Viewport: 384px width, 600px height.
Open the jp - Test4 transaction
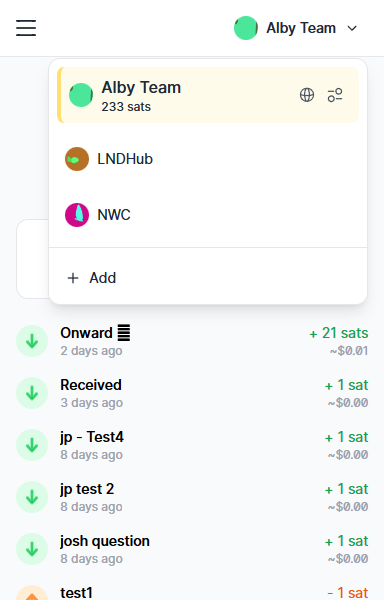coord(192,445)
